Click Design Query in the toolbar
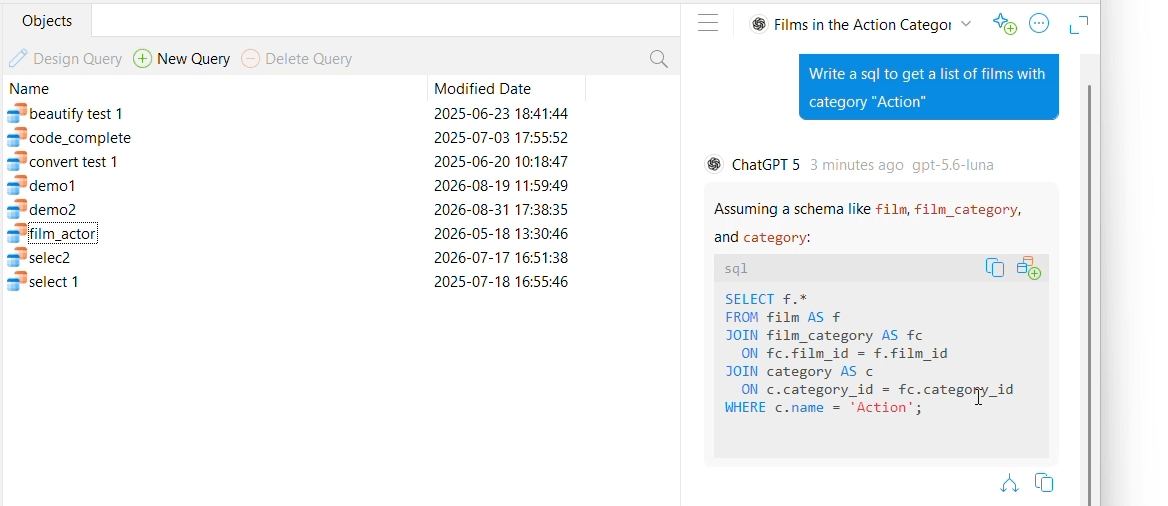 click(x=66, y=59)
